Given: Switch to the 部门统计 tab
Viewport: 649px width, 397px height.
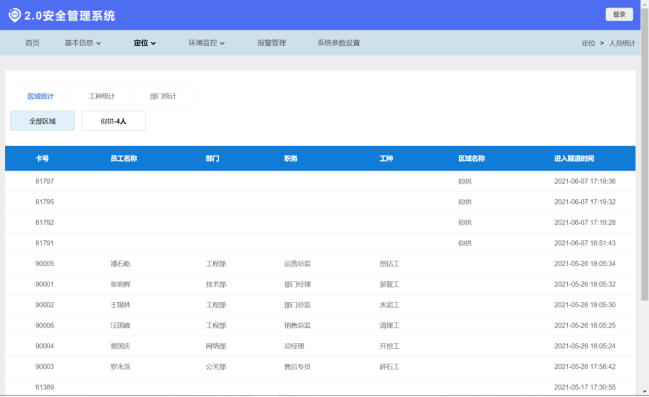Looking at the screenshot, I should pos(163,96).
